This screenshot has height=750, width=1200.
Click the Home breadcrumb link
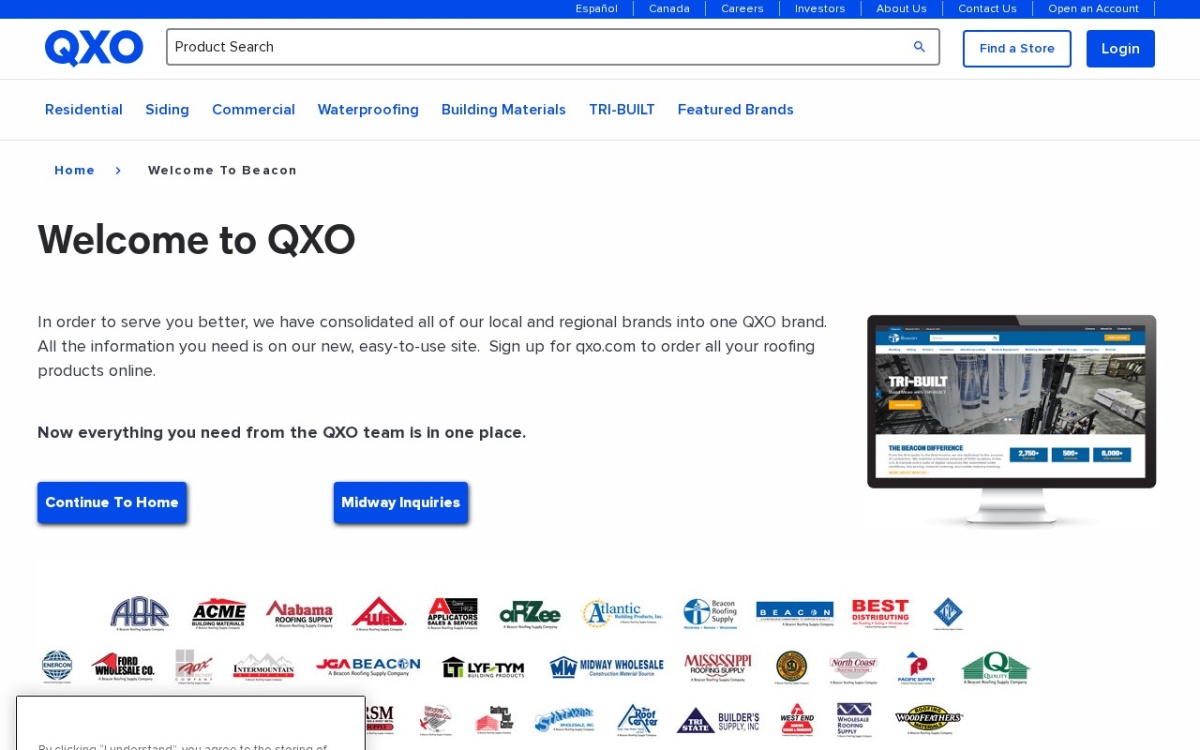click(75, 170)
